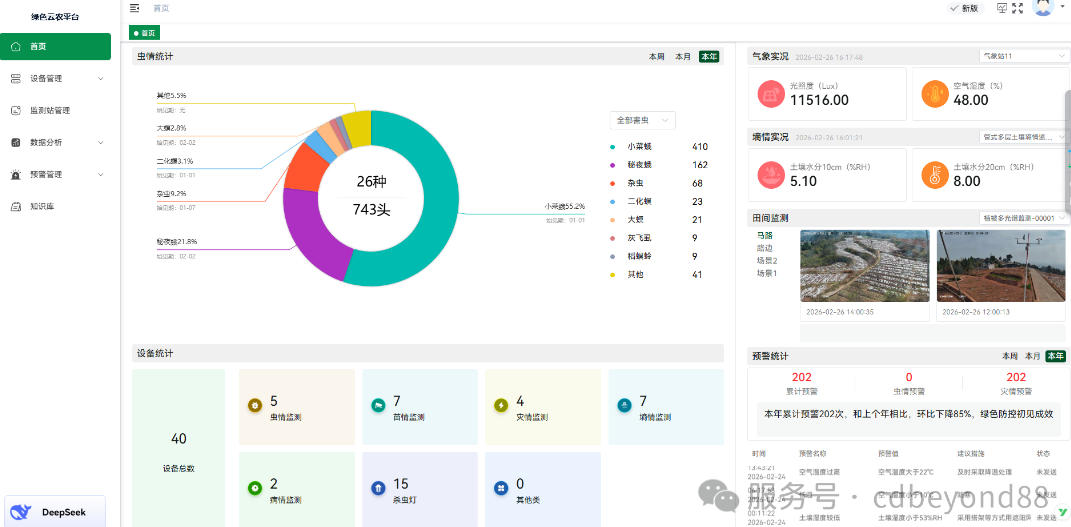1071x527 pixels.
Task: Click the 光照度 red sensor icon
Action: click(x=771, y=94)
